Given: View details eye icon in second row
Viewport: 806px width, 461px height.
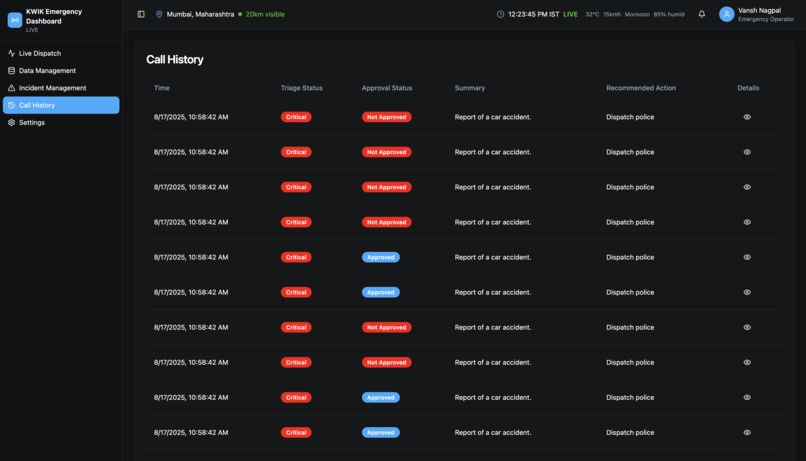Looking at the screenshot, I should click(x=747, y=152).
